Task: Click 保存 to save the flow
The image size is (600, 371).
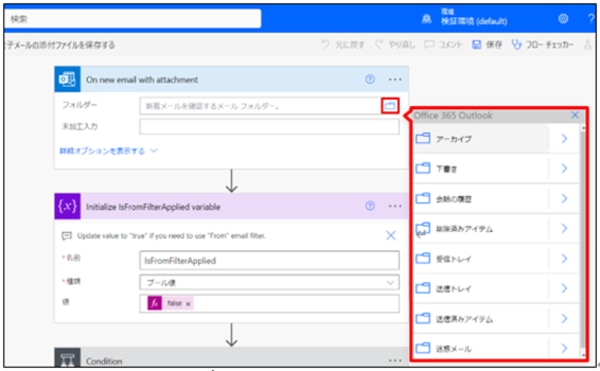Action: pyautogui.click(x=487, y=45)
